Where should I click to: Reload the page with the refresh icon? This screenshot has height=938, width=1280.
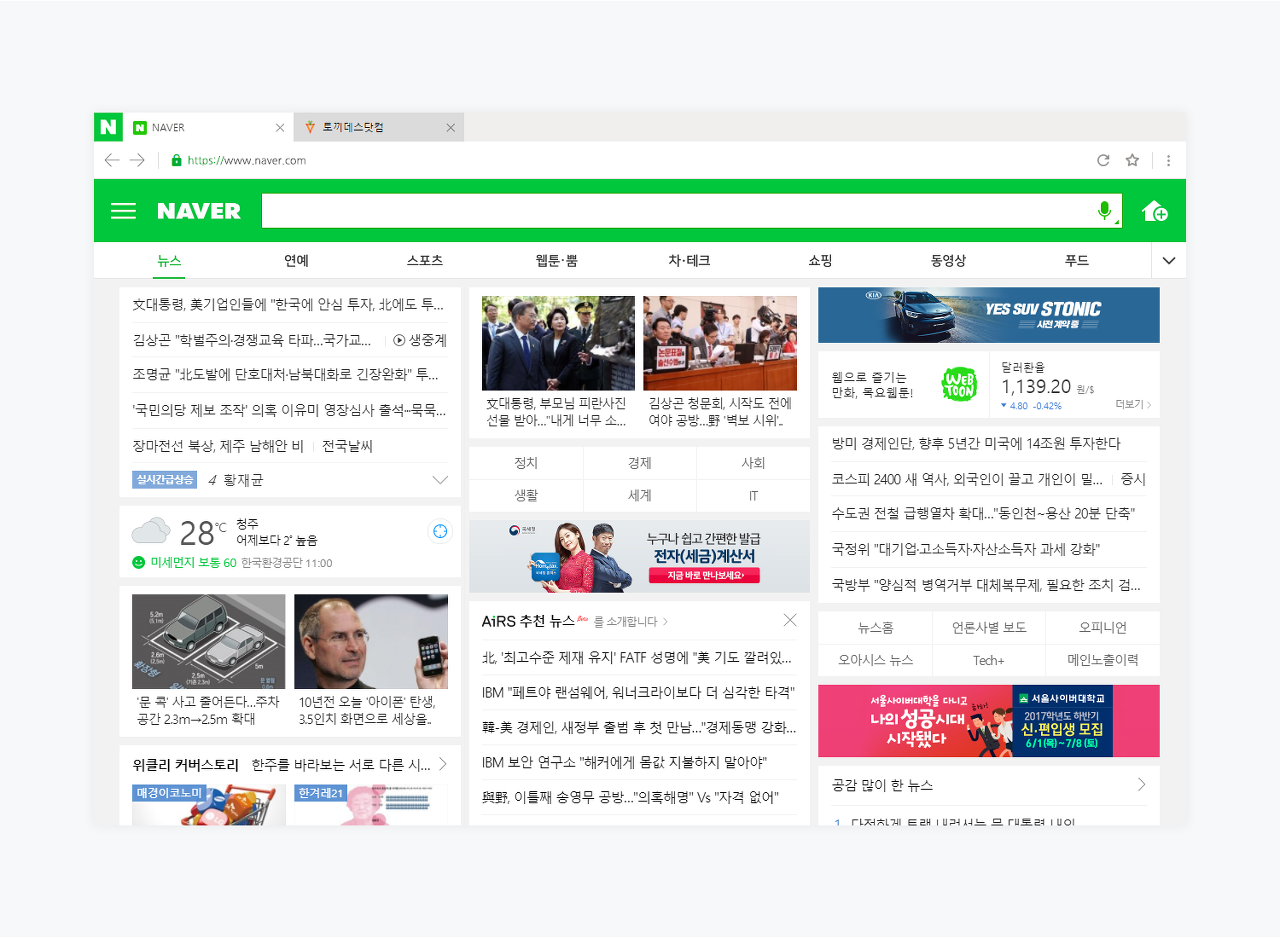1103,160
